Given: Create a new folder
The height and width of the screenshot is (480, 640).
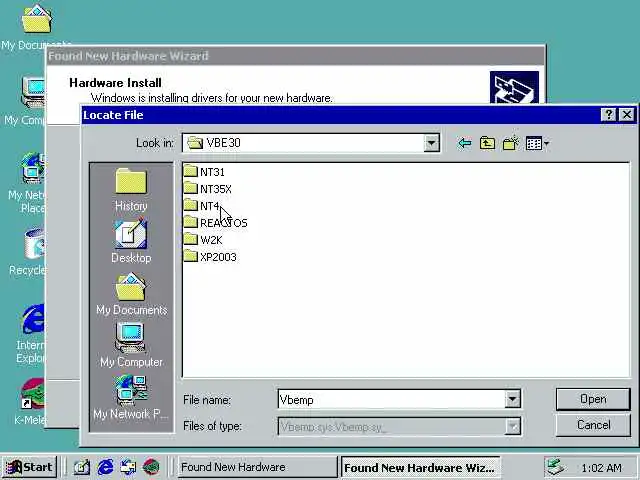Looking at the screenshot, I should (511, 143).
